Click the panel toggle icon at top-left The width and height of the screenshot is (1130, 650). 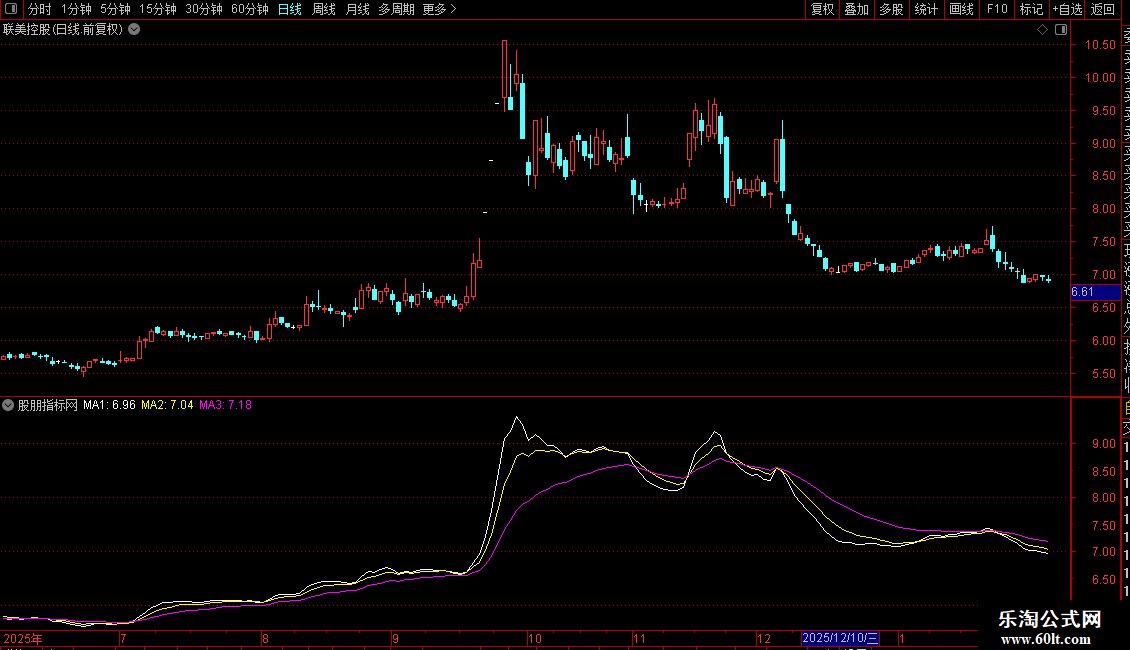point(11,9)
